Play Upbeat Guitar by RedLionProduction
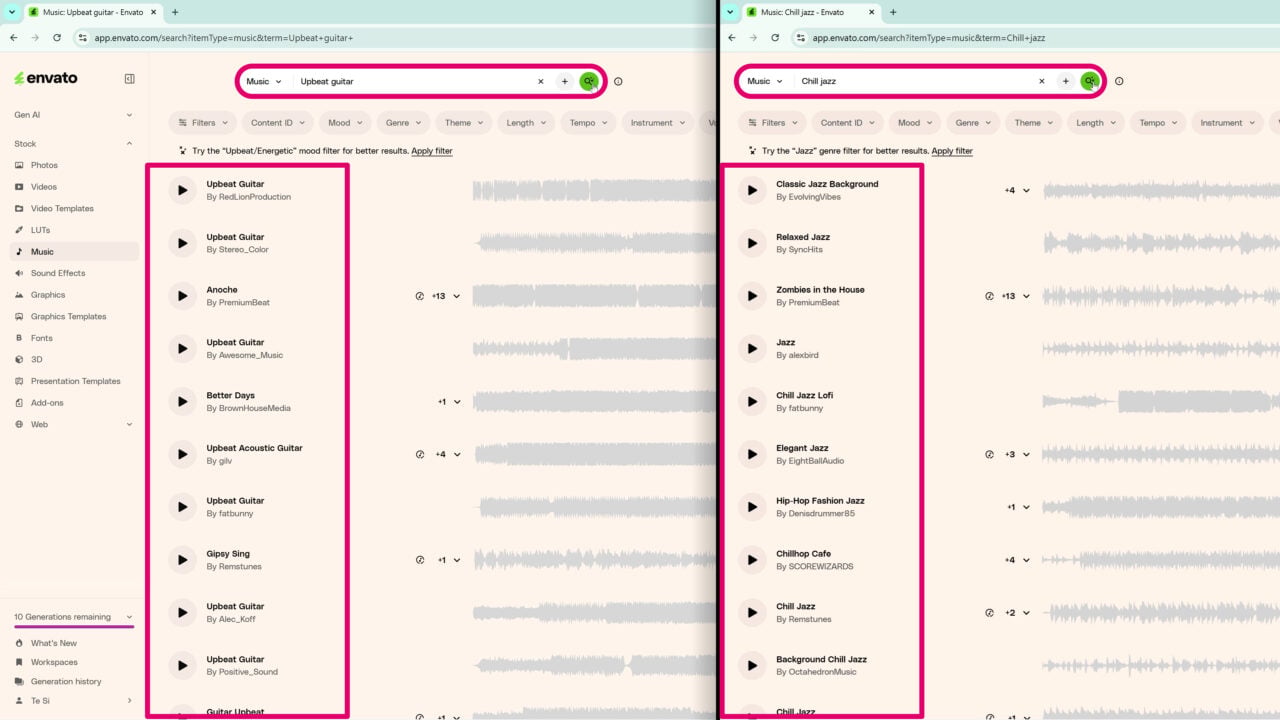This screenshot has width=1280, height=720. (x=182, y=190)
